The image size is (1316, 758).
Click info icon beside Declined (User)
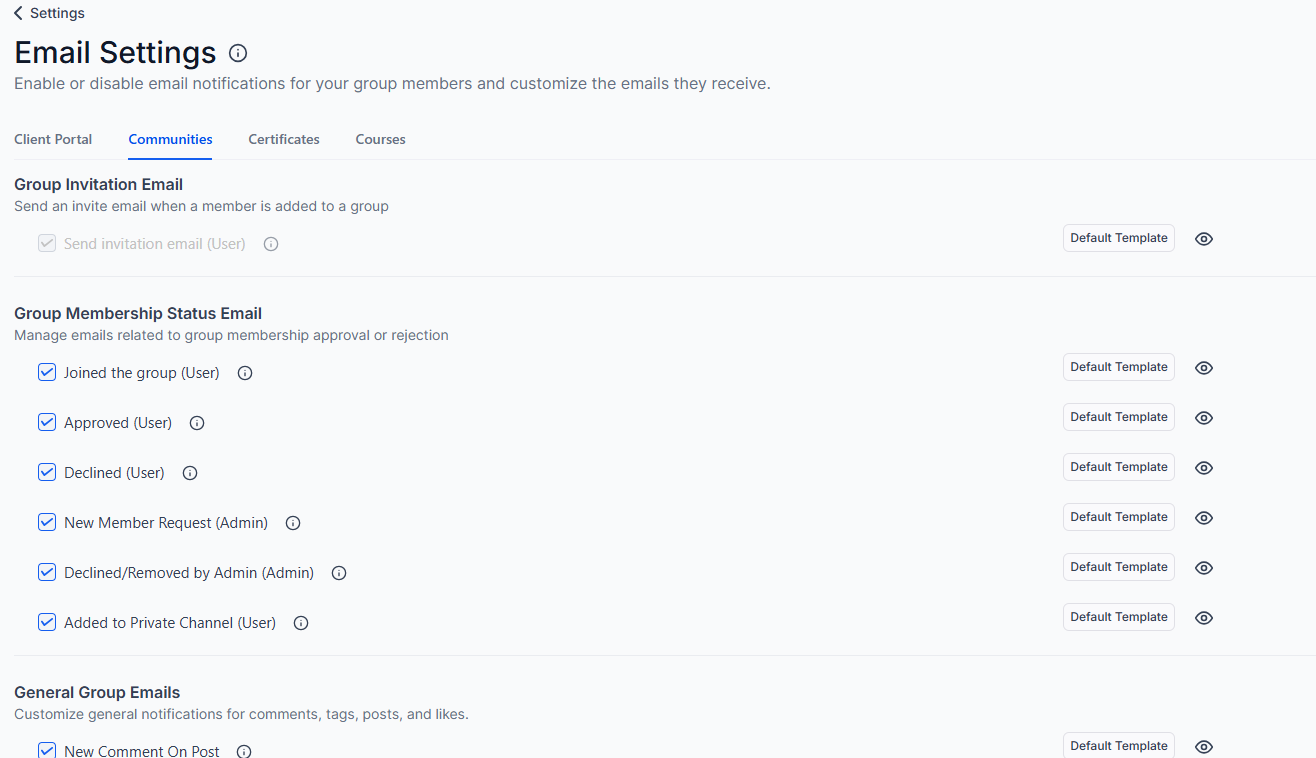pyautogui.click(x=190, y=473)
